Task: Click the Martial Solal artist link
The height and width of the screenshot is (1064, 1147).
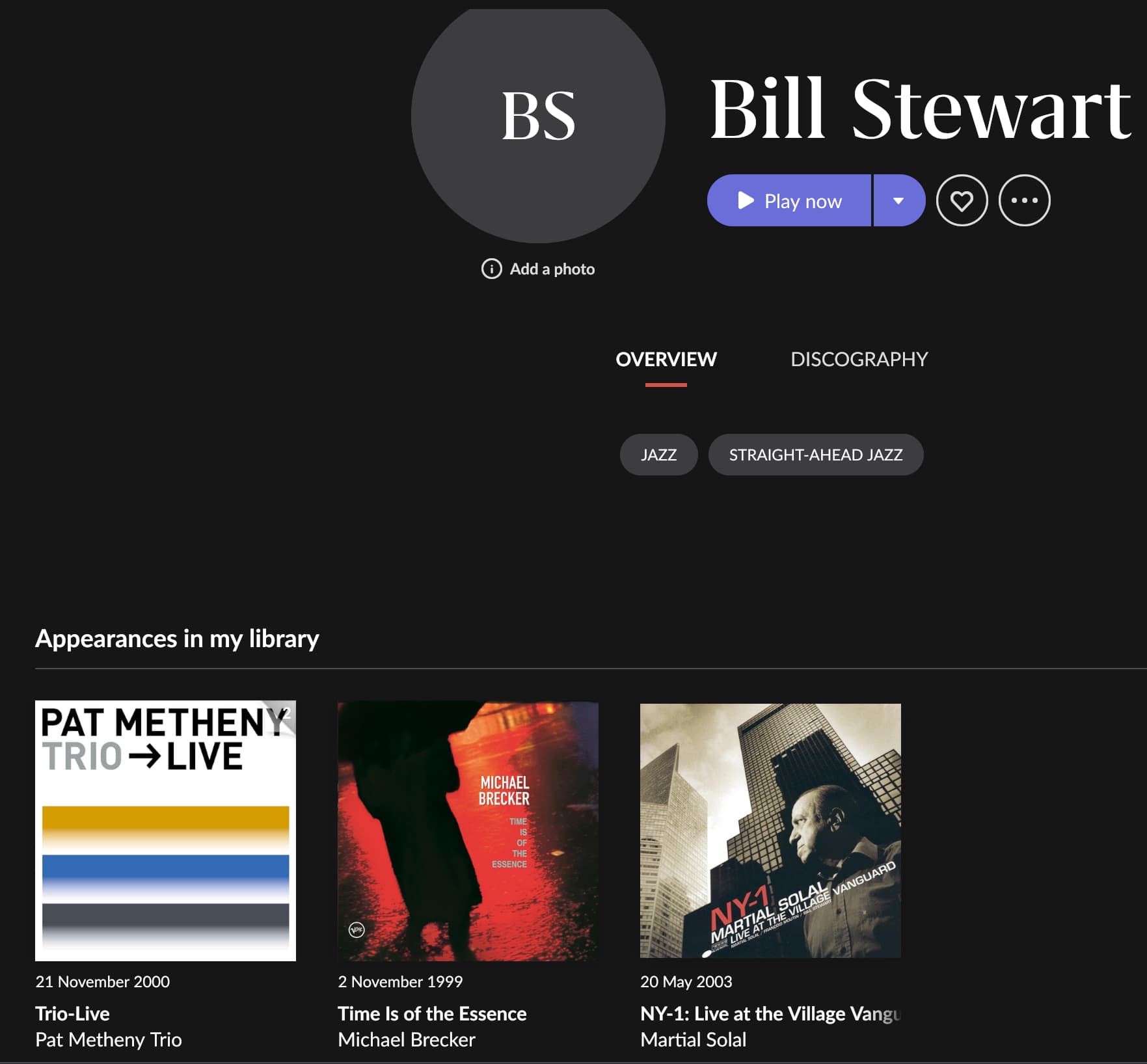Action: click(693, 1039)
